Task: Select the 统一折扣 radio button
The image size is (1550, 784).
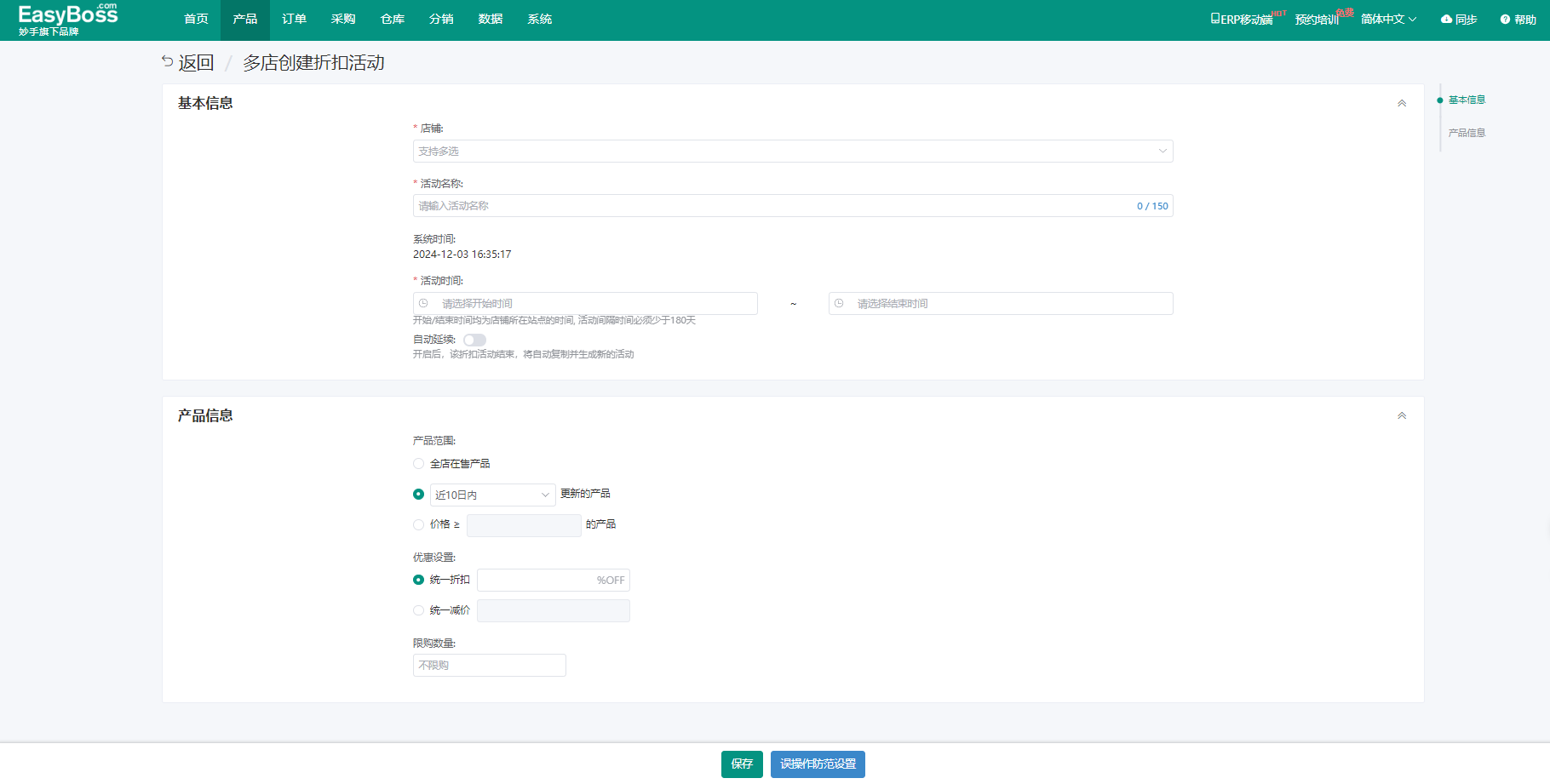Action: point(418,580)
